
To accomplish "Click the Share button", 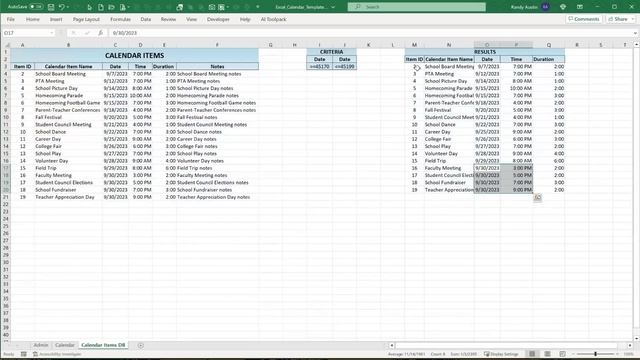I will pos(618,19).
